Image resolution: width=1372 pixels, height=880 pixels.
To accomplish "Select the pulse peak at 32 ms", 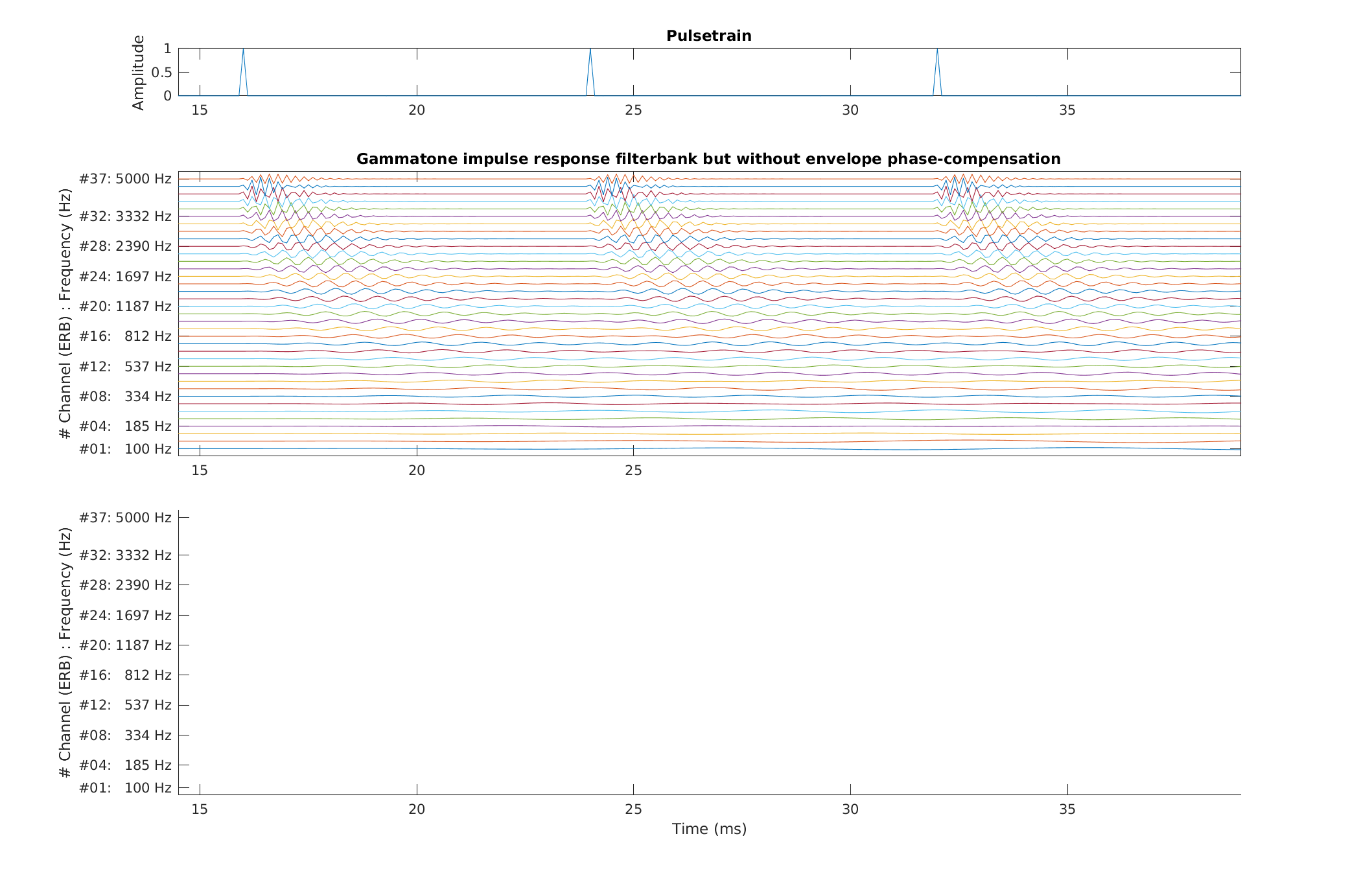I will tap(936, 50).
